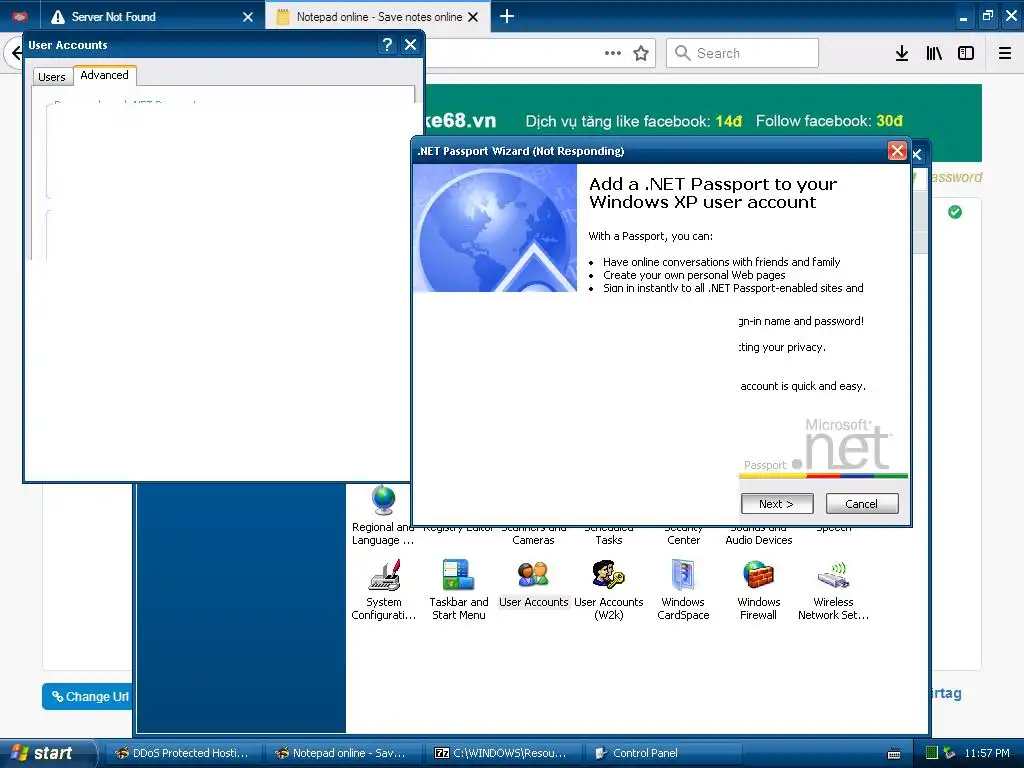Open the browser Library icon

[x=934, y=53]
